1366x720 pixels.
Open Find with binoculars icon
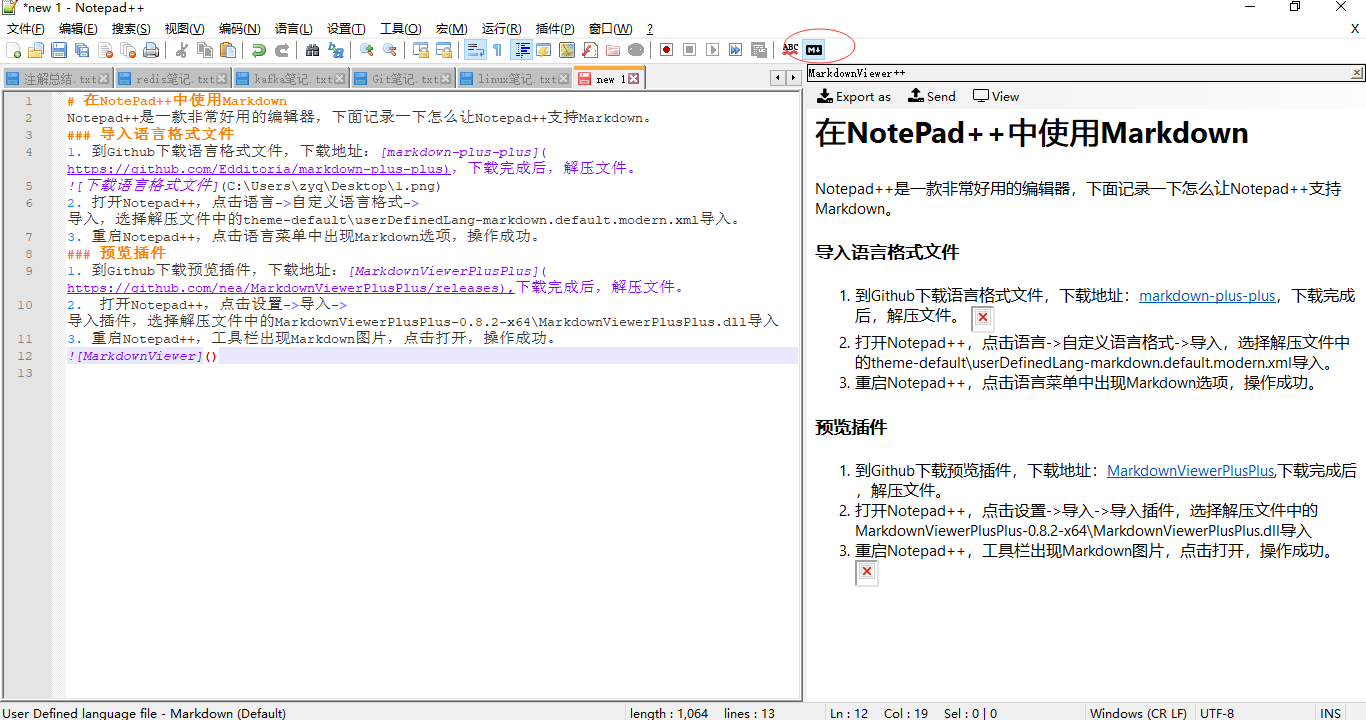[x=313, y=49]
